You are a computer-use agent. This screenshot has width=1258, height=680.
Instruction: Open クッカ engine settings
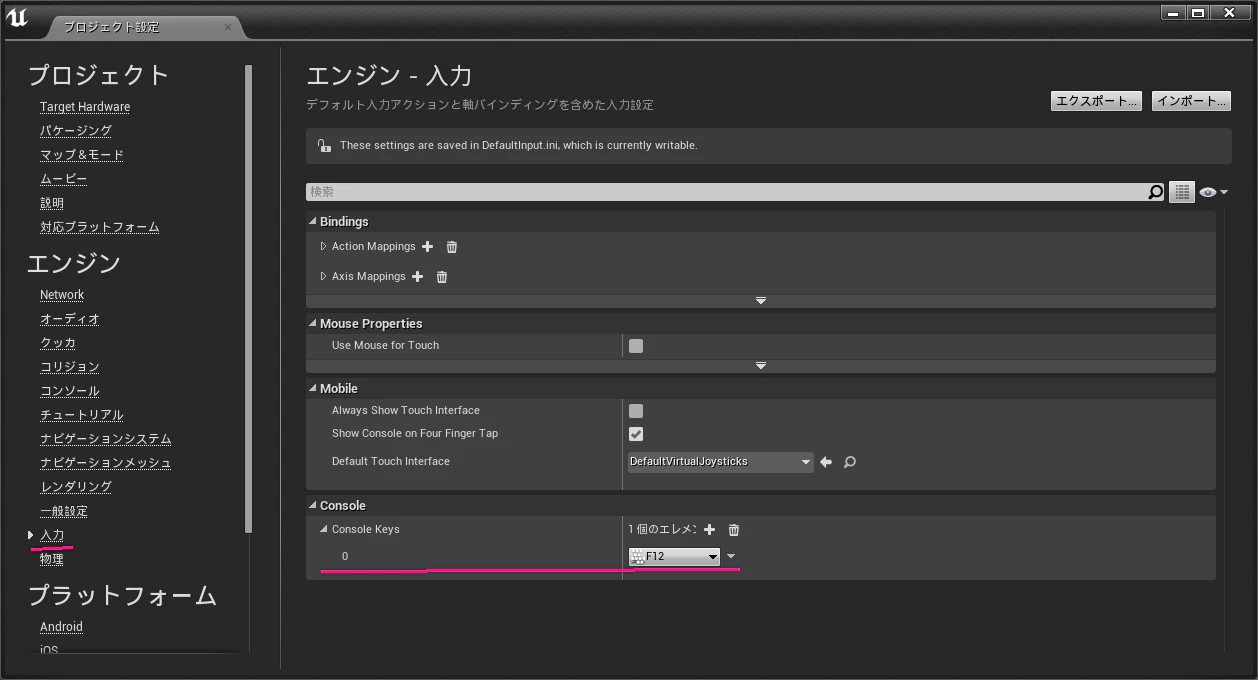pos(58,343)
